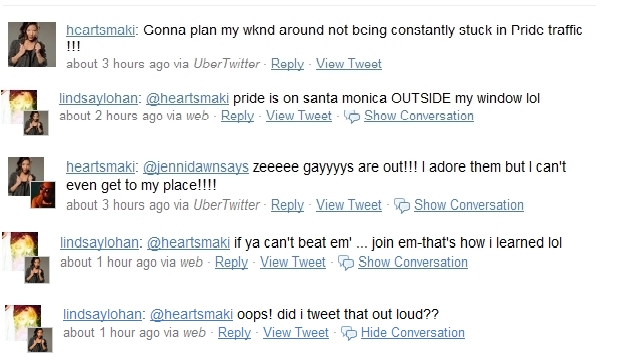Open hcartsmaki username link in first tweet
The width and height of the screenshot is (621, 360).
pyautogui.click(x=101, y=30)
